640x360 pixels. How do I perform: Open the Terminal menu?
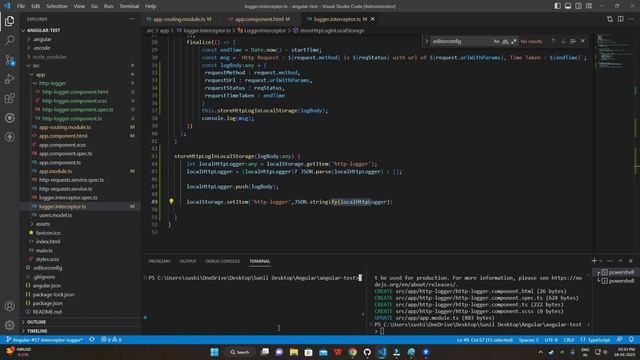point(129,6)
